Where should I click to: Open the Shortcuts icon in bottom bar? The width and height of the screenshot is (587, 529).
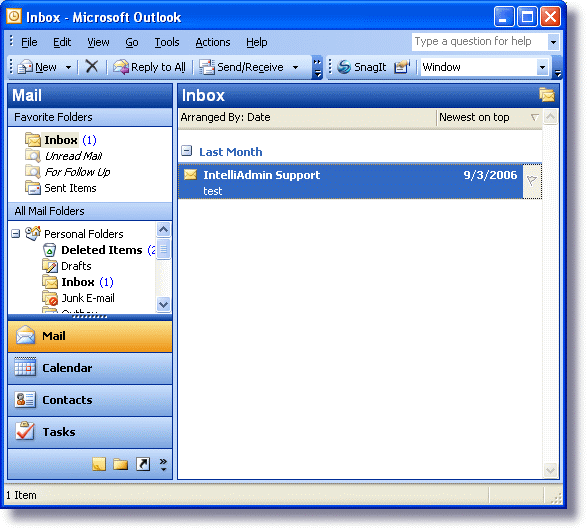[x=143, y=464]
